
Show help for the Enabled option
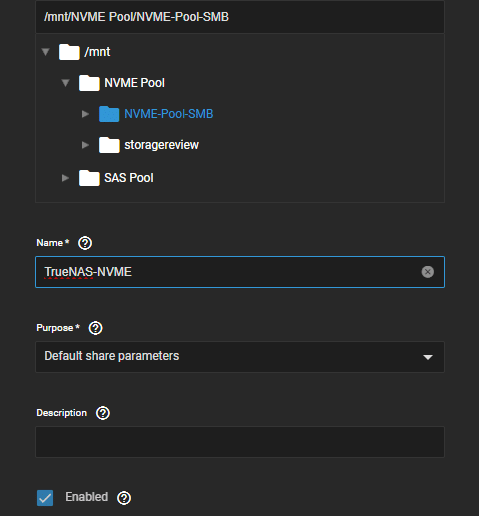pyautogui.click(x=124, y=498)
